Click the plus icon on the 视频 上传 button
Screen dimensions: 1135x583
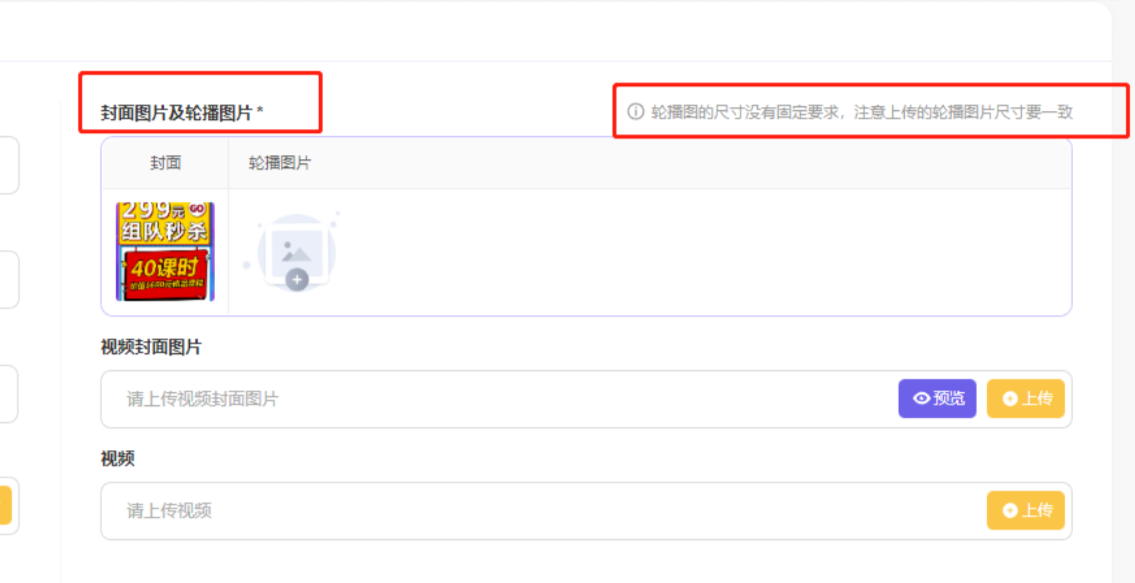[1010, 511]
